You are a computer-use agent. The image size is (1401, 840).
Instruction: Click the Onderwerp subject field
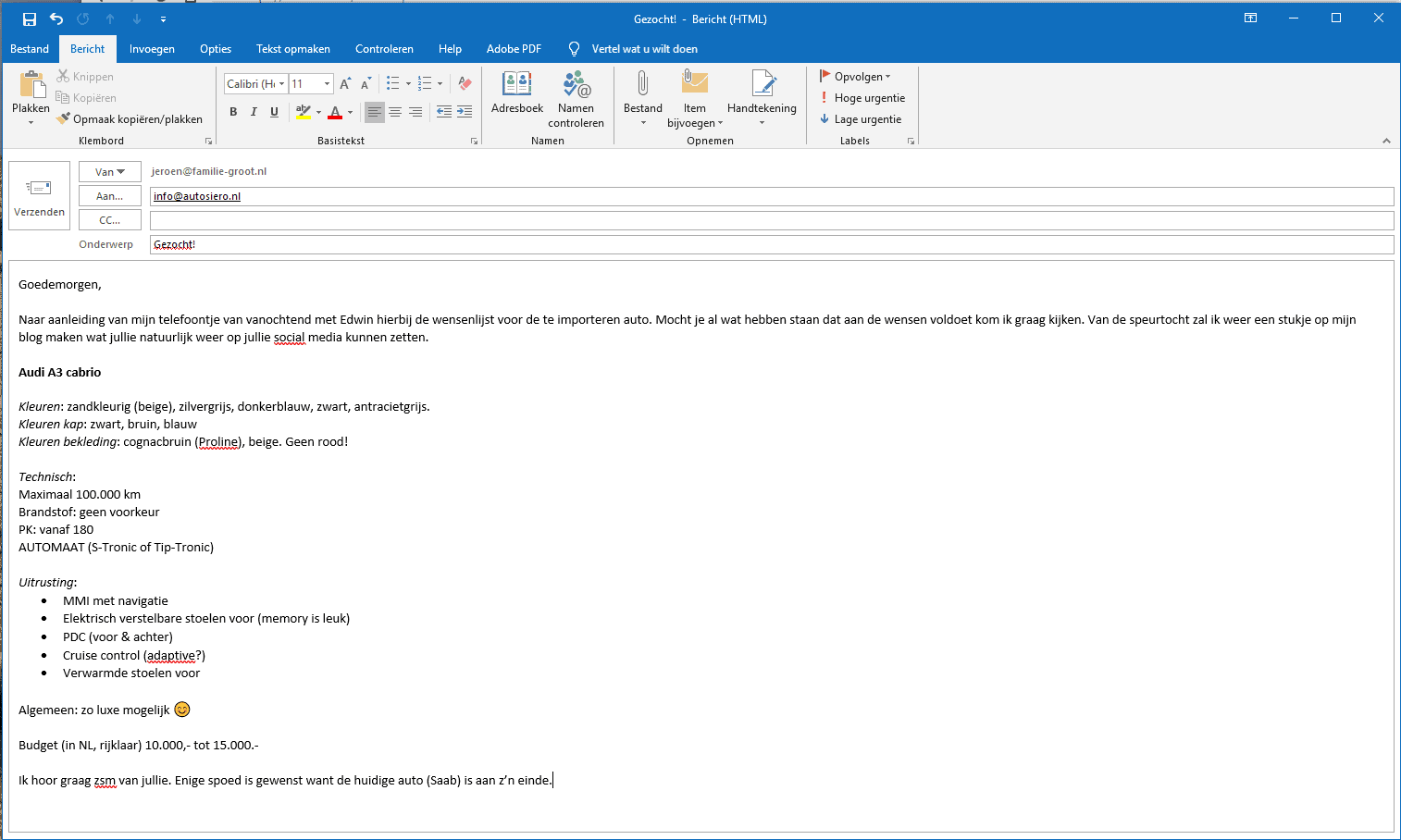pos(772,244)
